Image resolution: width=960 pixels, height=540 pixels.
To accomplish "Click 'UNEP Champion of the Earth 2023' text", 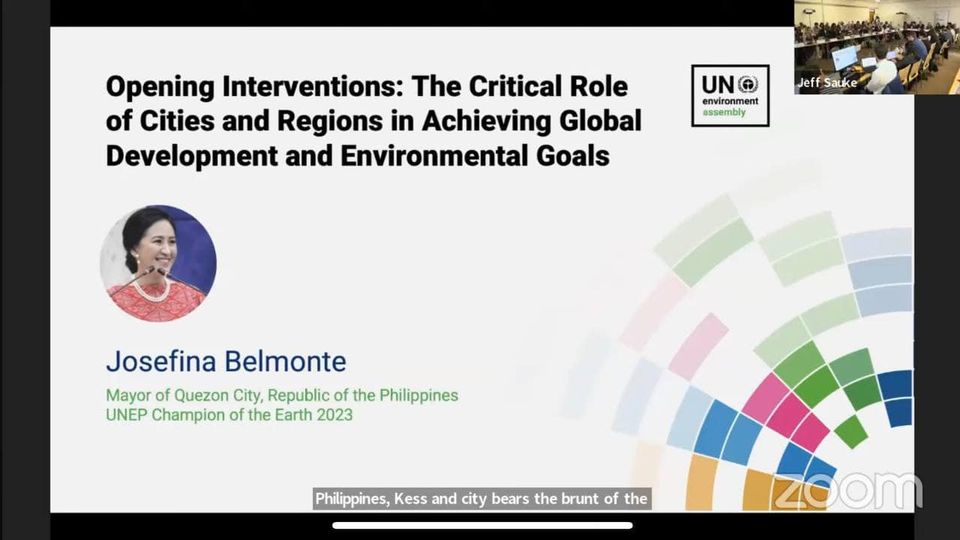I will pos(229,415).
